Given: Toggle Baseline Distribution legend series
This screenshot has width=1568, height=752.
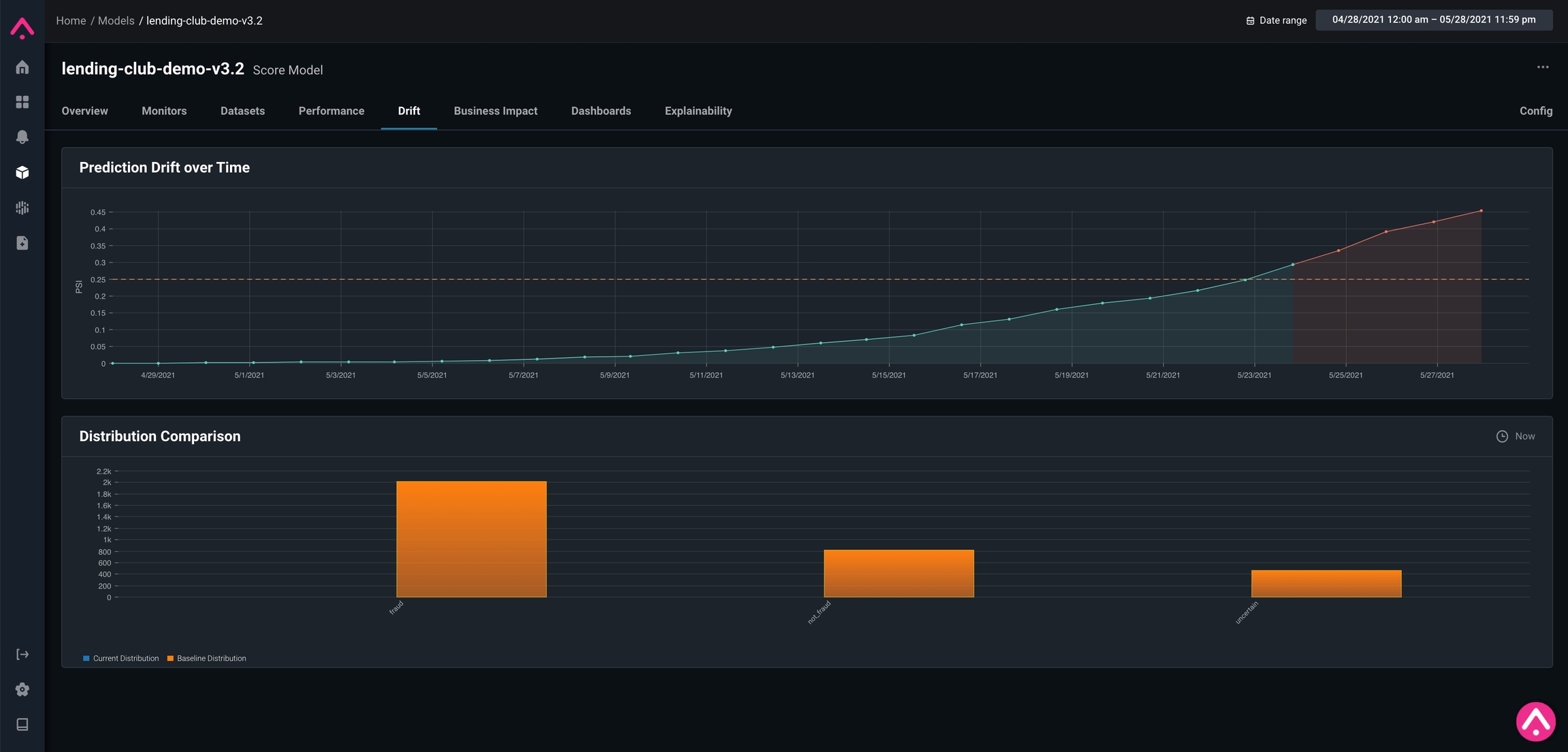Looking at the screenshot, I should (206, 658).
